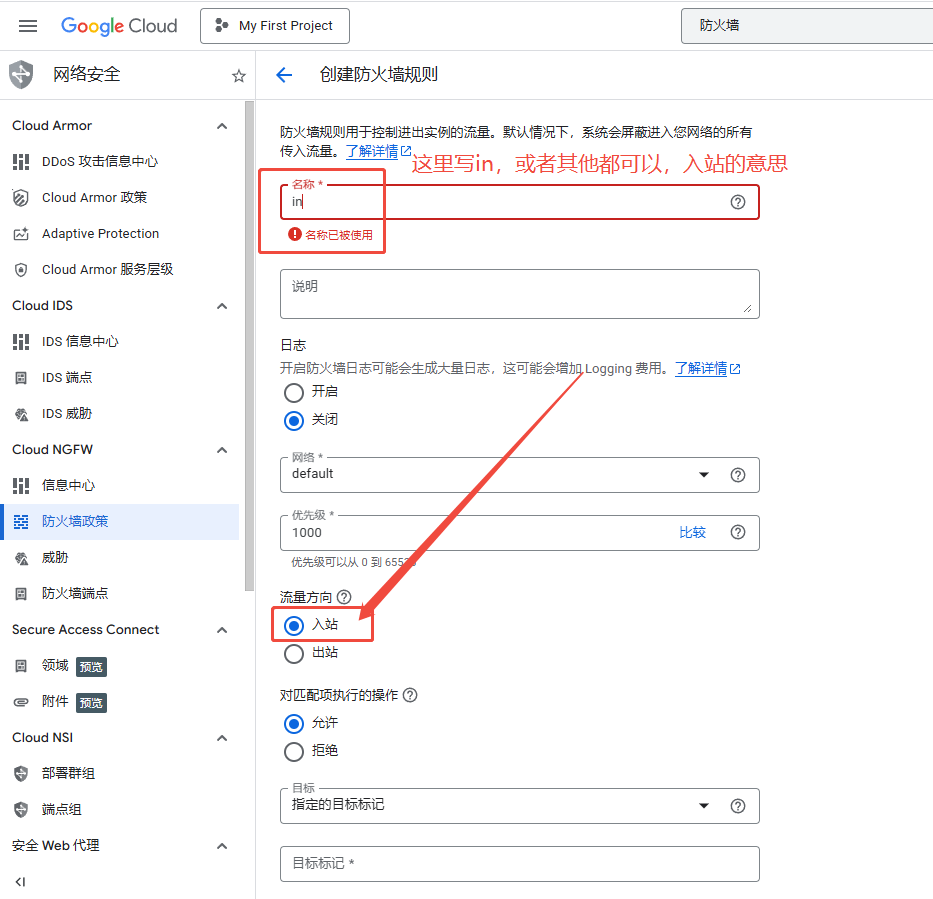Select the 入站 direction radio button
The image size is (933, 899).
[x=294, y=625]
